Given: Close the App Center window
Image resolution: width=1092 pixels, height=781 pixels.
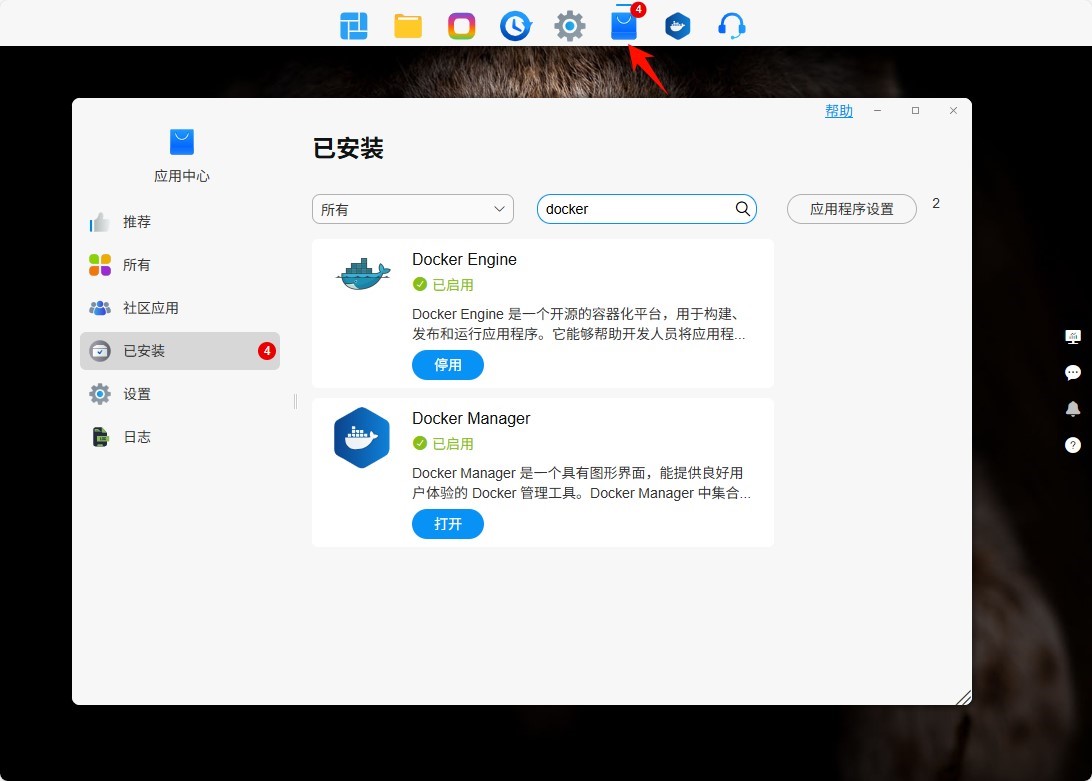Looking at the screenshot, I should point(953,111).
